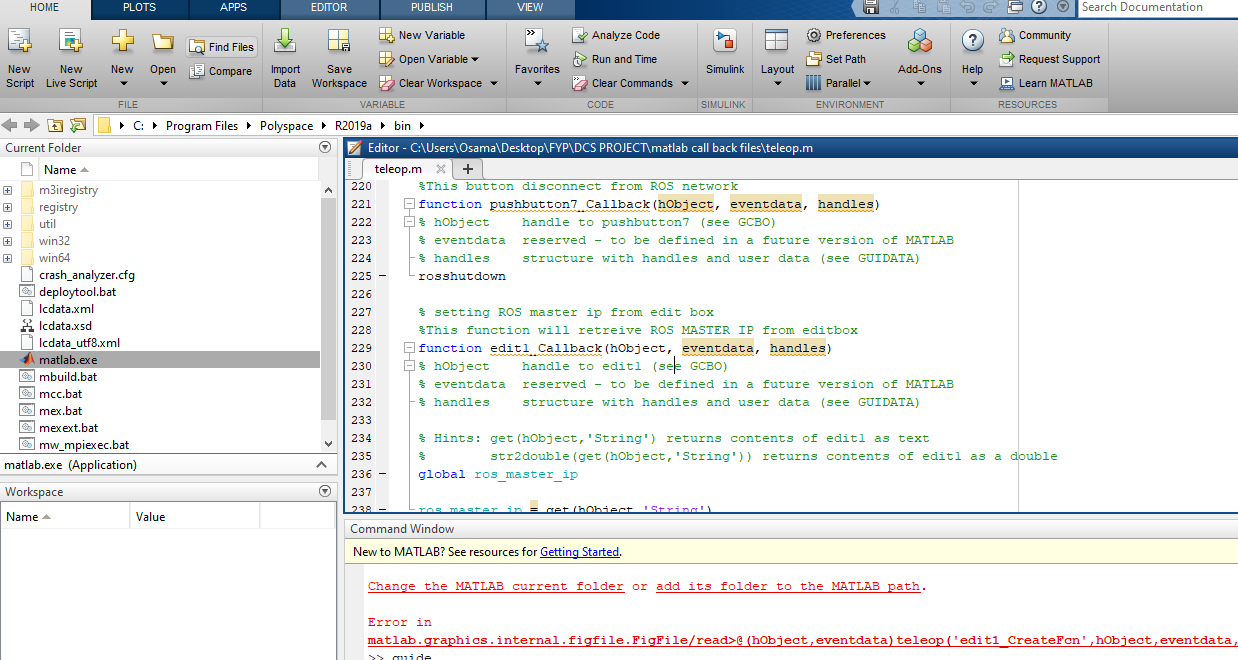Open the Getting Started link

coord(580,552)
